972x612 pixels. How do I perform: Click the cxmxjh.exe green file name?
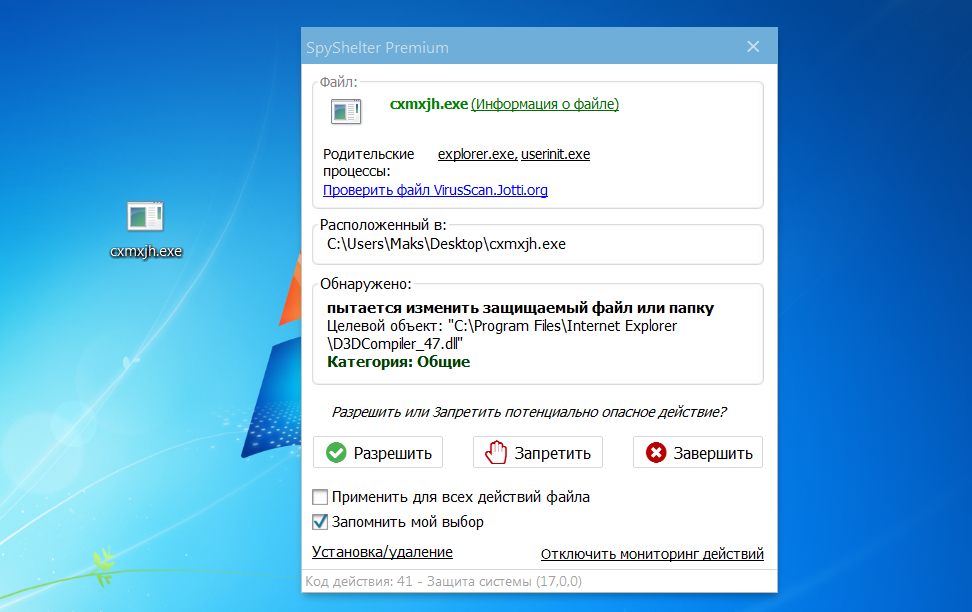pyautogui.click(x=428, y=104)
